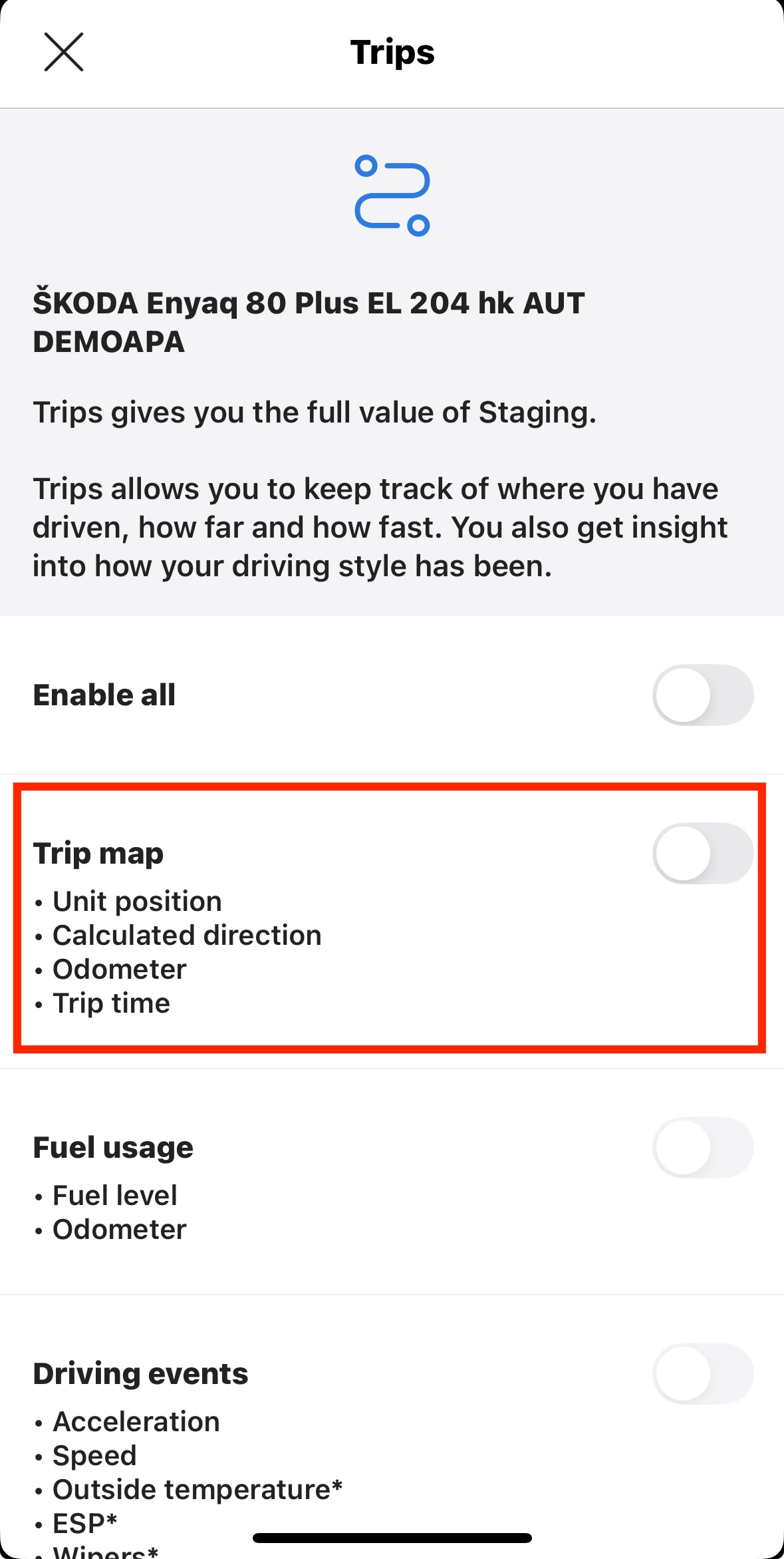This screenshot has height=1559, width=784.
Task: Enable the Trip map toggle
Action: coord(702,854)
